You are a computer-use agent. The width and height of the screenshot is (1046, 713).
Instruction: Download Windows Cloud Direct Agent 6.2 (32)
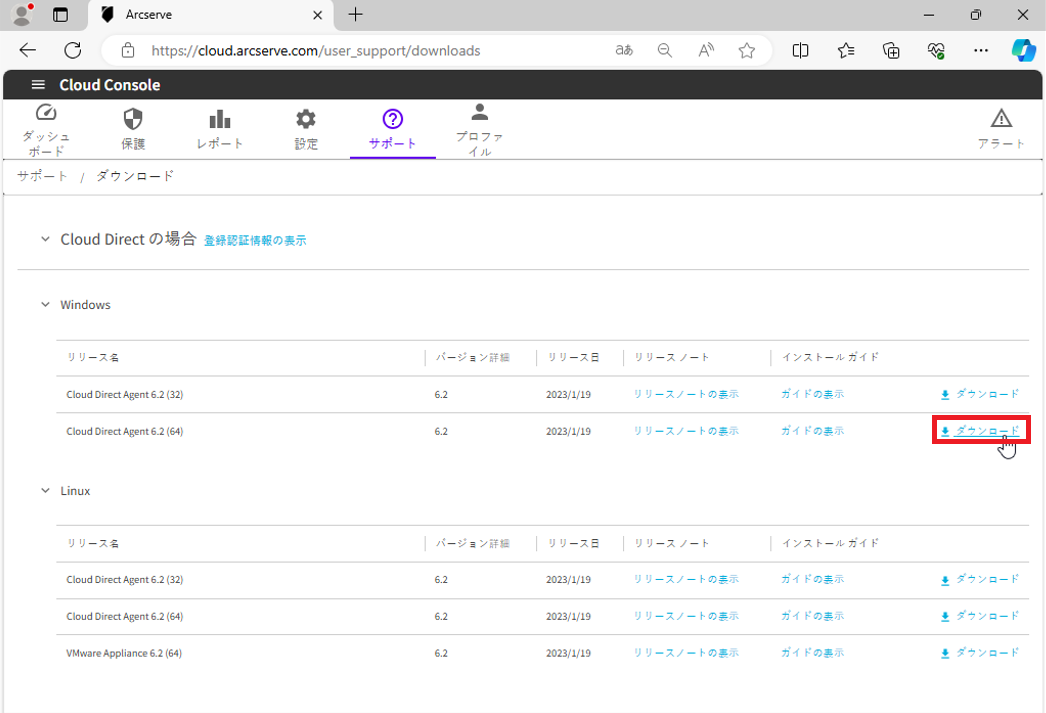coord(980,394)
